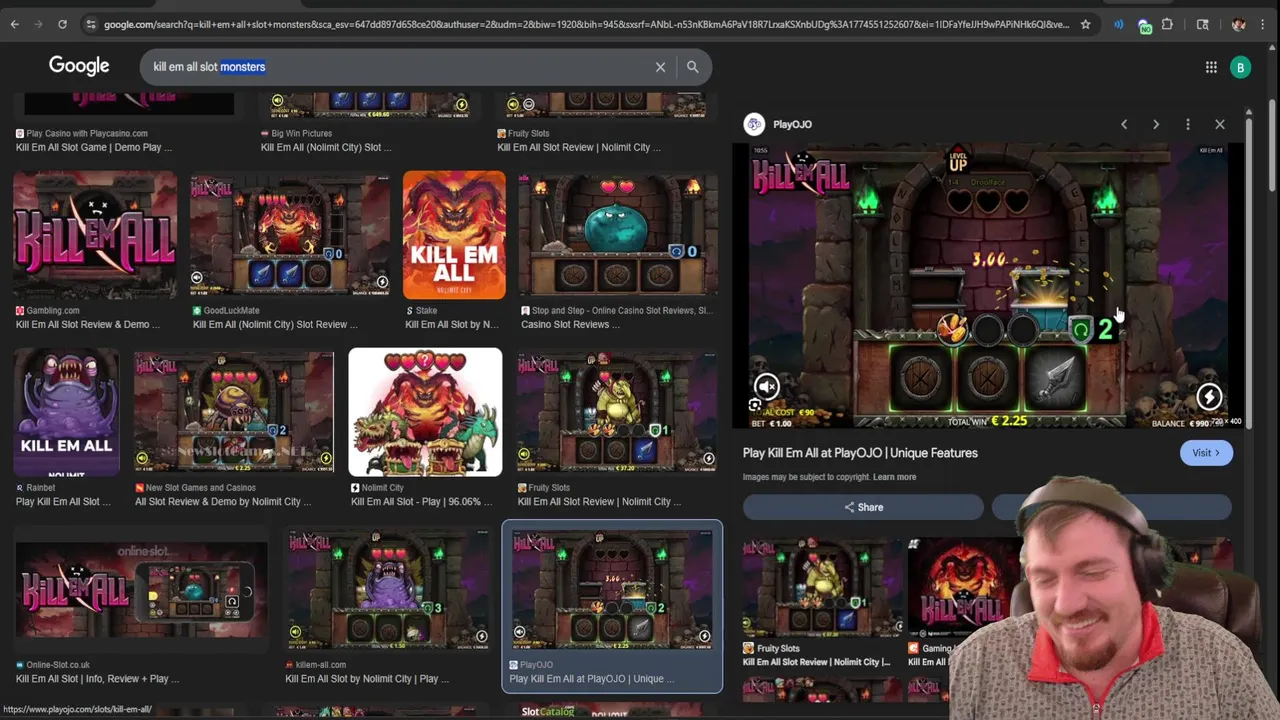The height and width of the screenshot is (720, 1280).
Task: Open the Stake Kill Em All orange thumbnail
Action: point(454,235)
